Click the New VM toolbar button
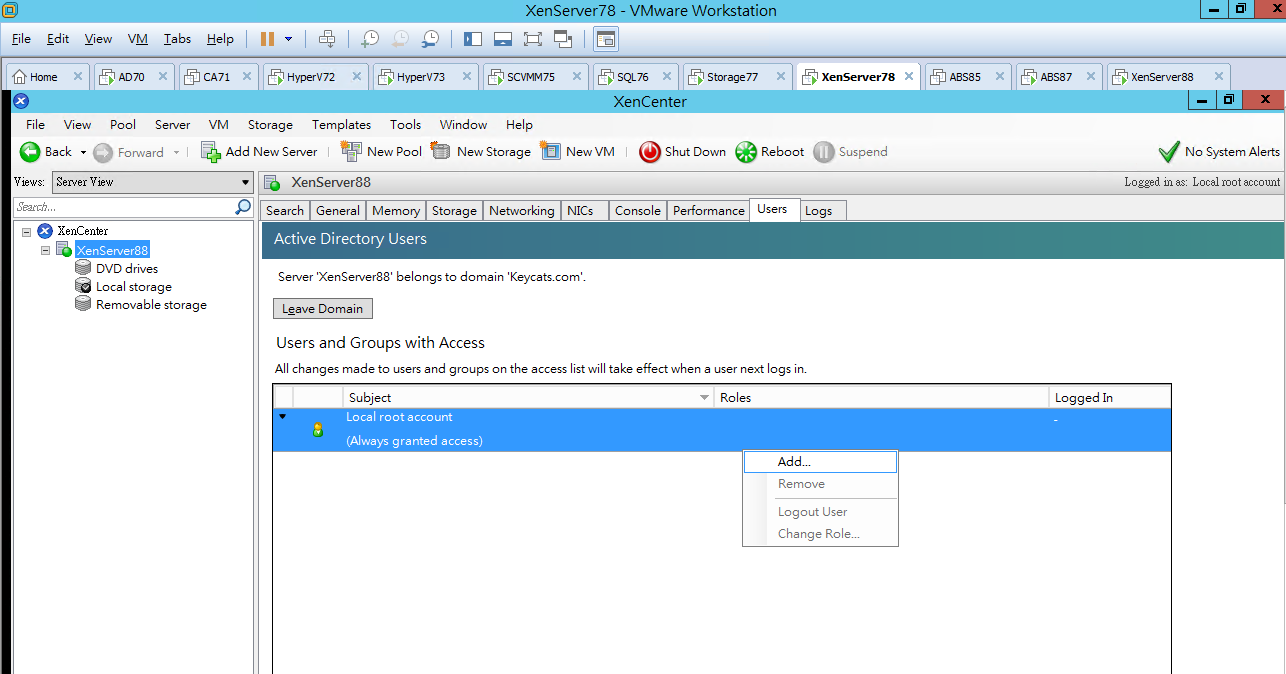This screenshot has height=674, width=1286. point(577,152)
